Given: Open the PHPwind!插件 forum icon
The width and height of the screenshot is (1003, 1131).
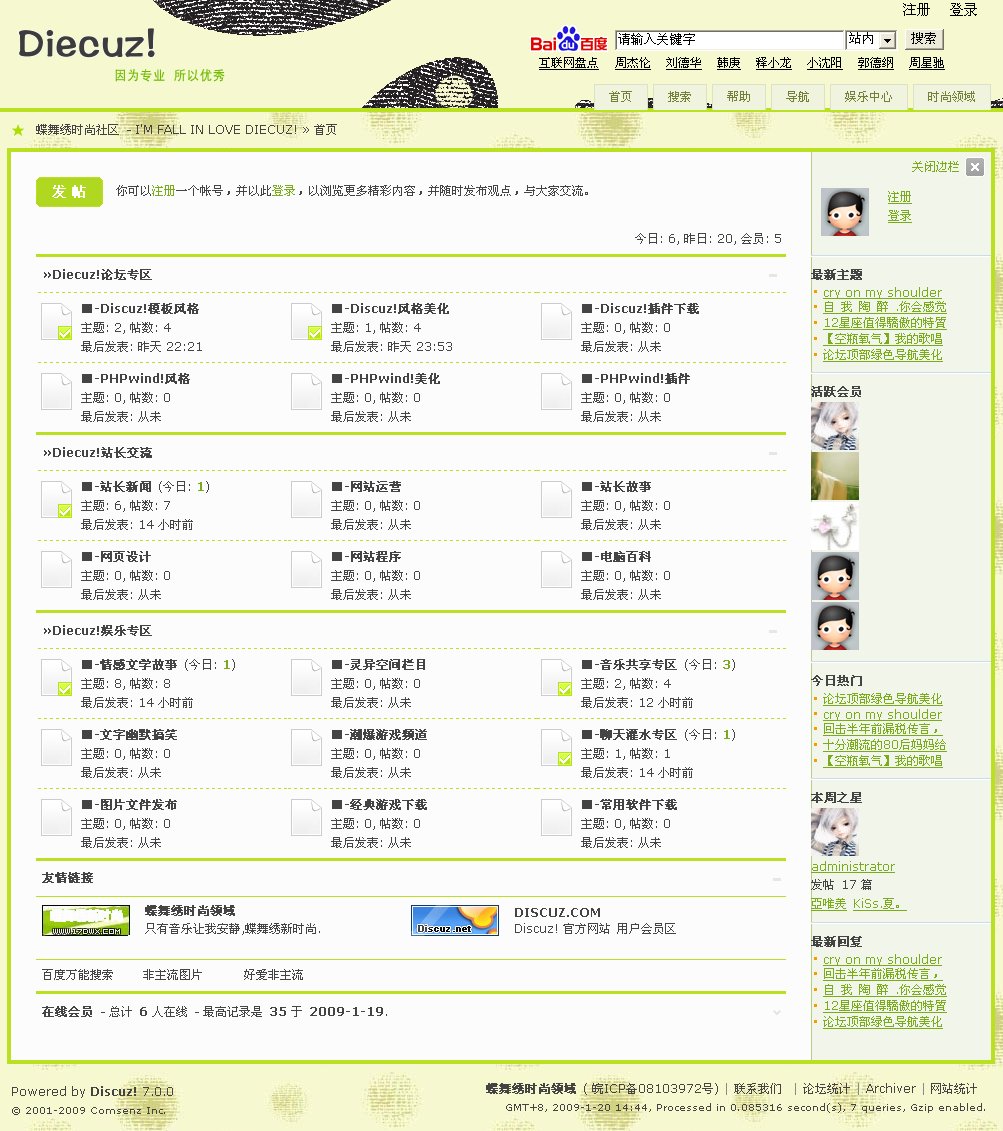Looking at the screenshot, I should pos(557,392).
